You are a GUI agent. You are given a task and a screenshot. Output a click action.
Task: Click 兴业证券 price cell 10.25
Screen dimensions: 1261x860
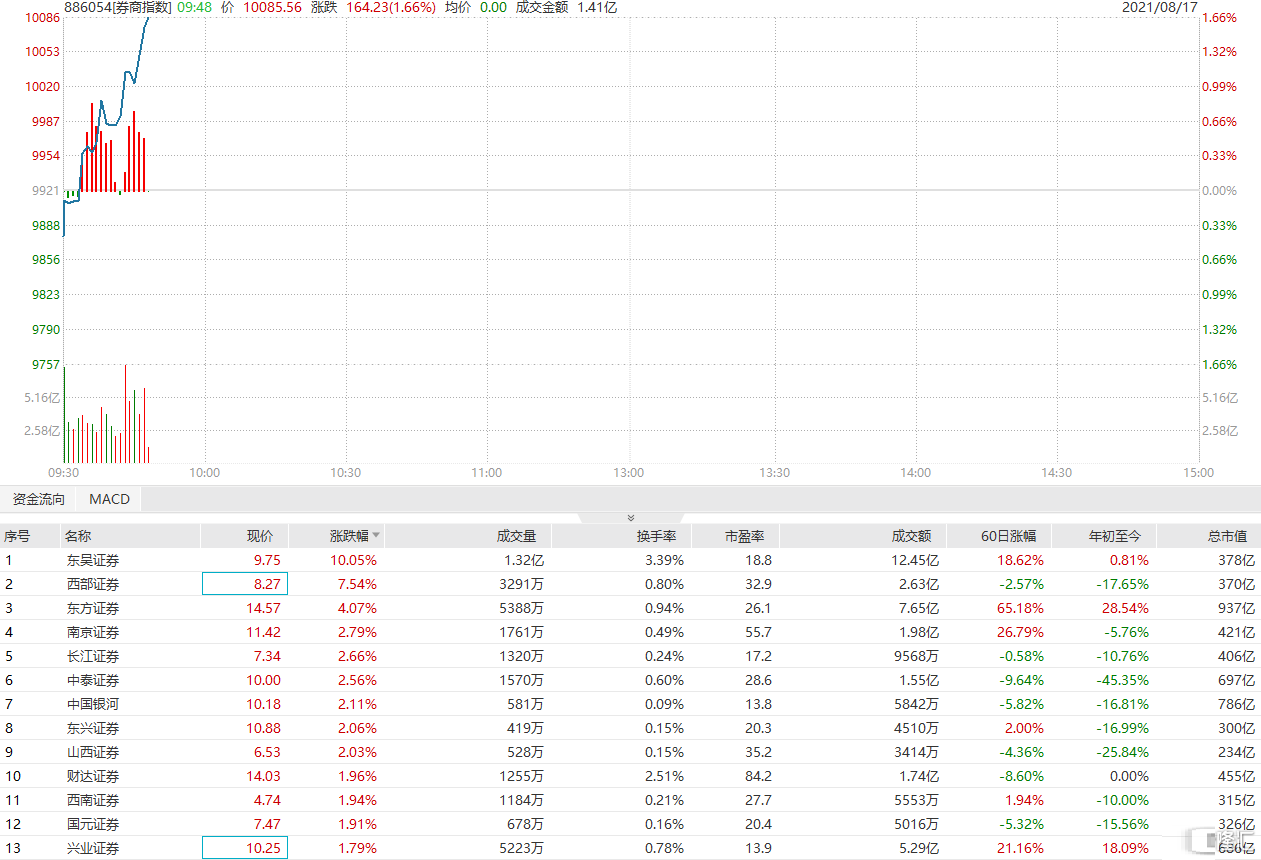pos(245,848)
